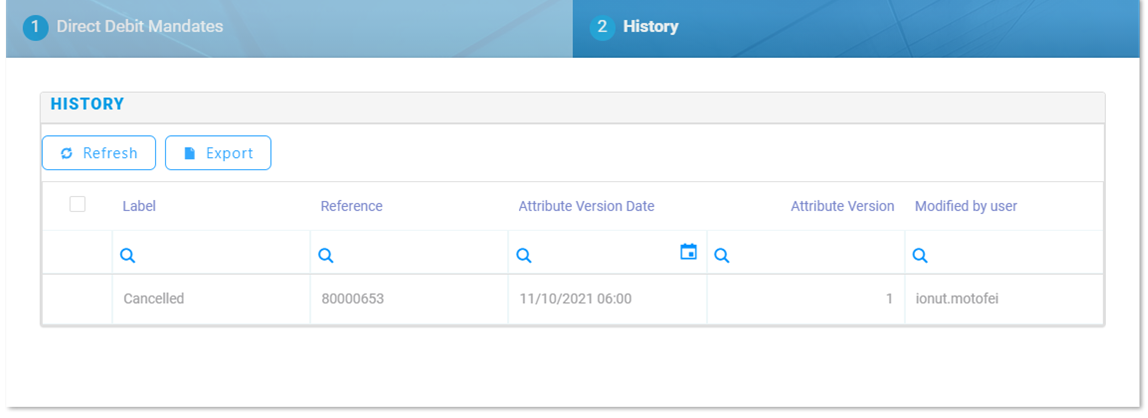Select the History tab

click(650, 27)
